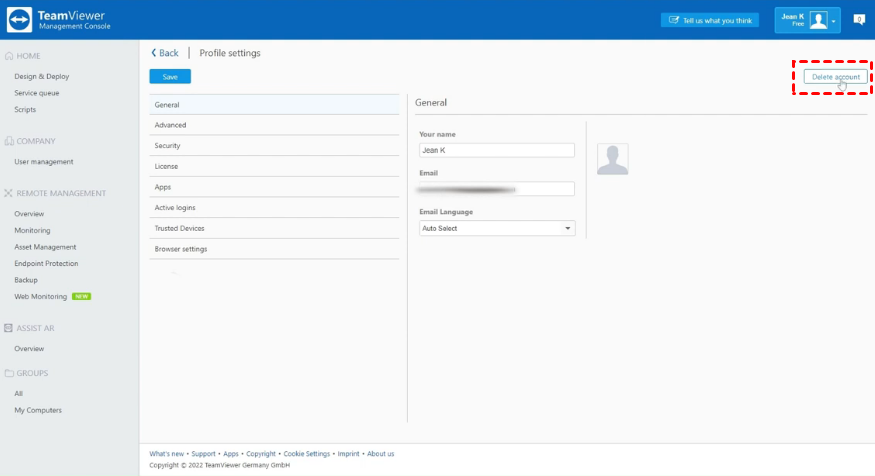Click the TeamViewer logo icon
Viewport: 875px width, 476px height.
20,20
